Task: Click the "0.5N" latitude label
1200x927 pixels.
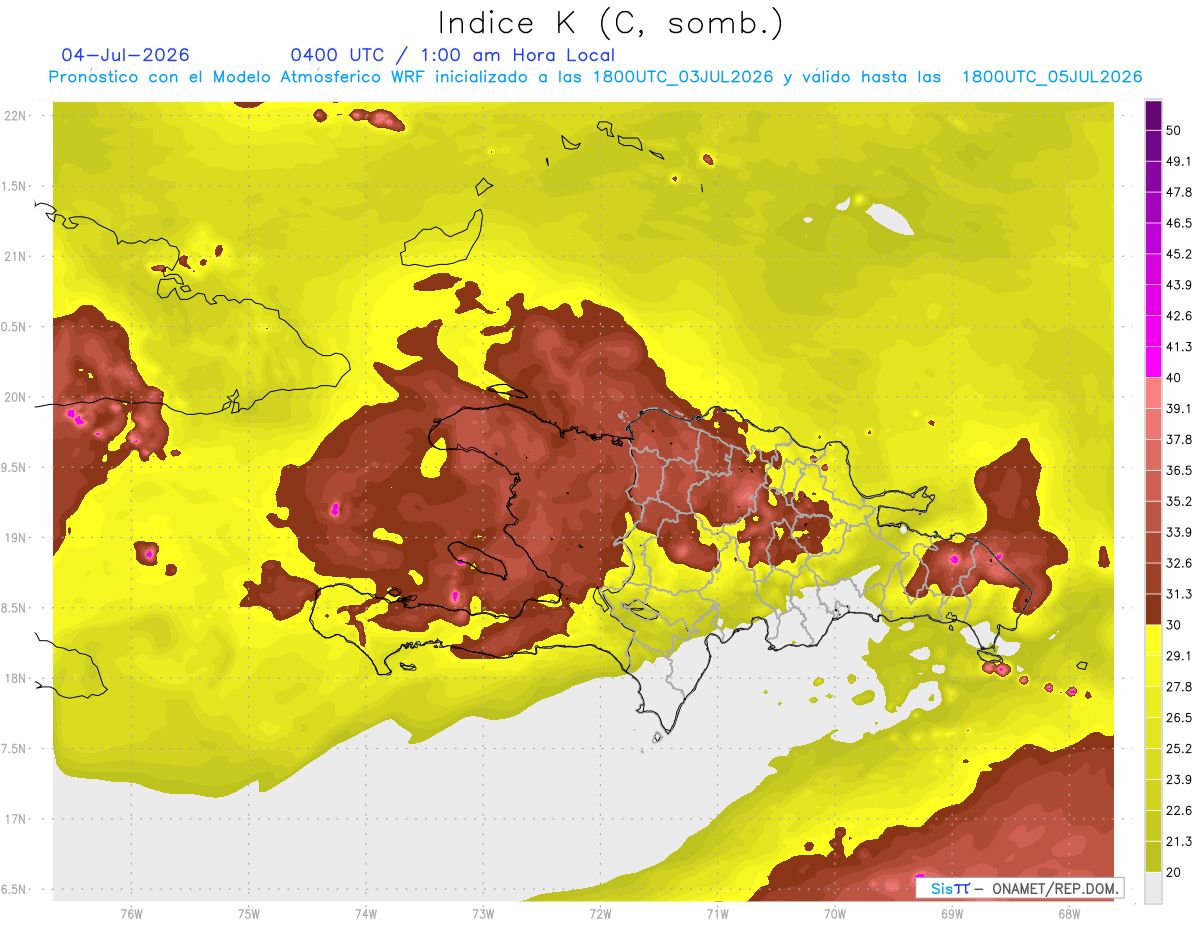Action: (15, 327)
